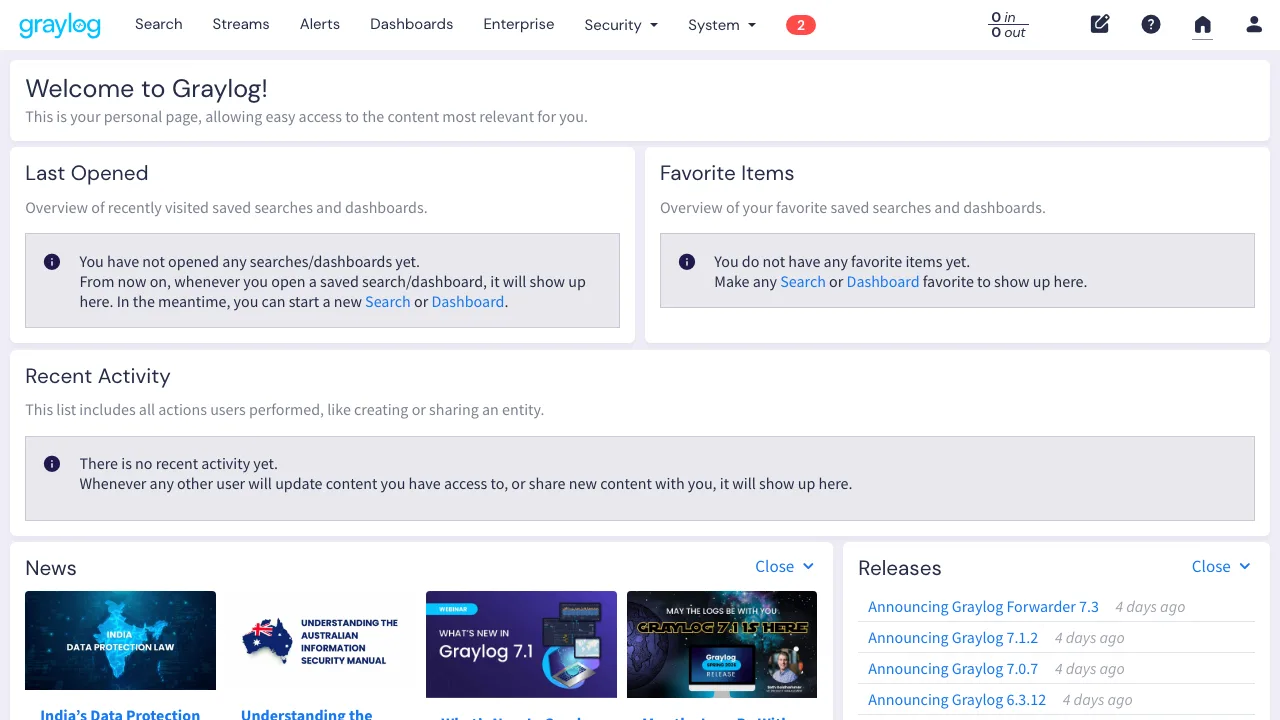Expand the System dropdown menu
The height and width of the screenshot is (720, 1280).
point(722,25)
